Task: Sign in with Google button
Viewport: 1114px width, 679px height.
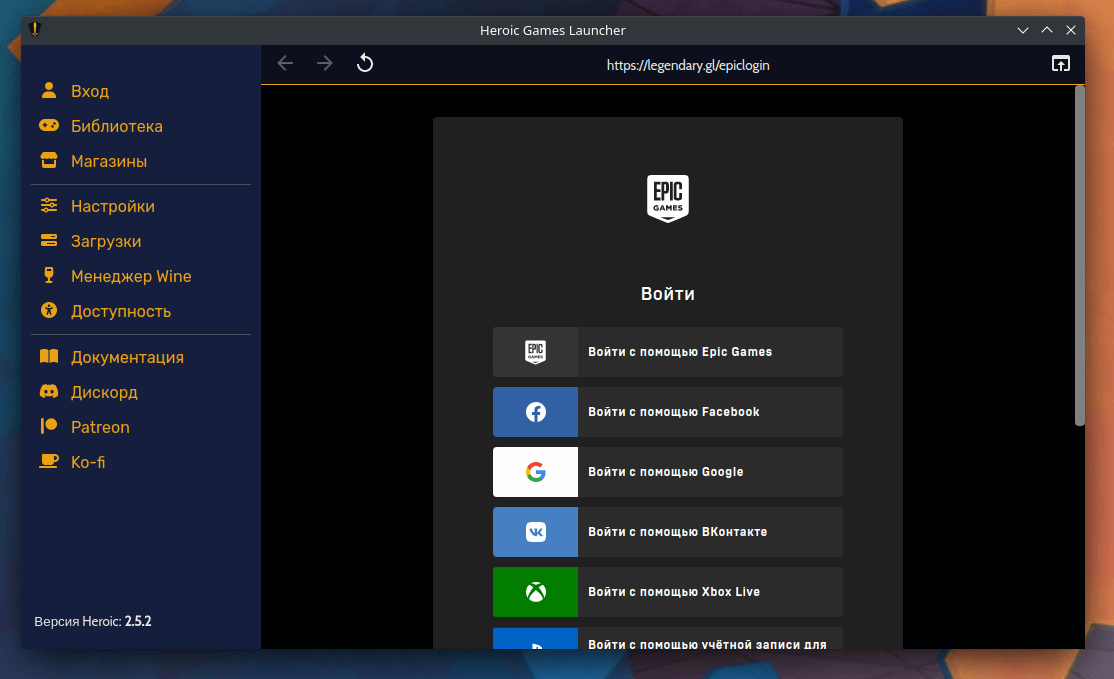Action: [x=668, y=472]
